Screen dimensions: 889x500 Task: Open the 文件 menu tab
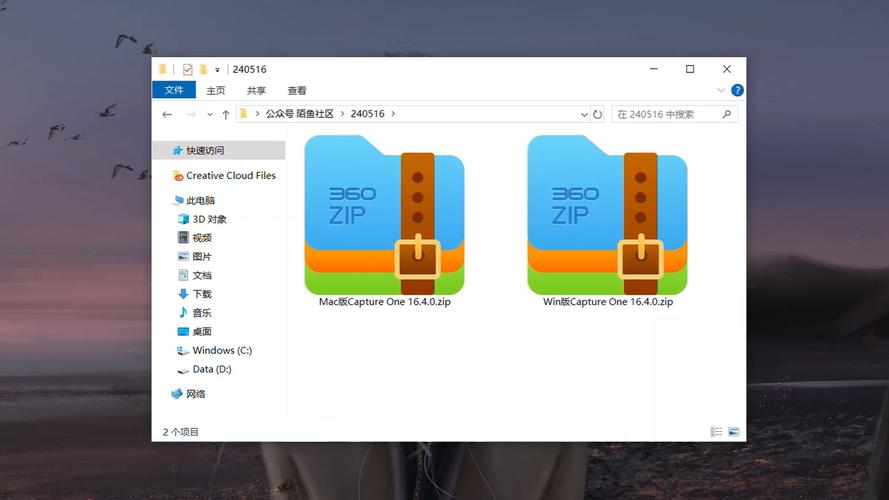[174, 90]
